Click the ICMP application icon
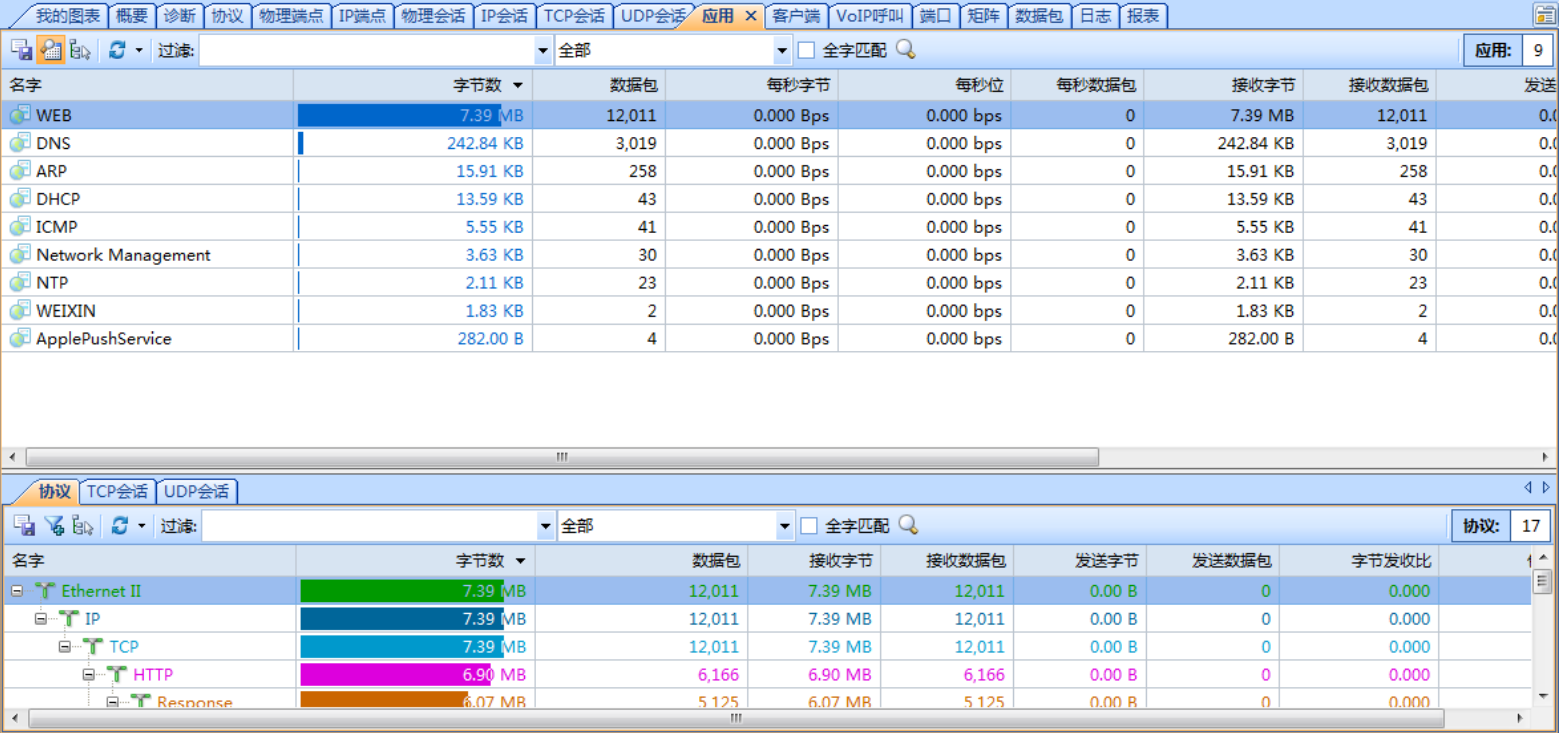1560x733 pixels. 20,227
